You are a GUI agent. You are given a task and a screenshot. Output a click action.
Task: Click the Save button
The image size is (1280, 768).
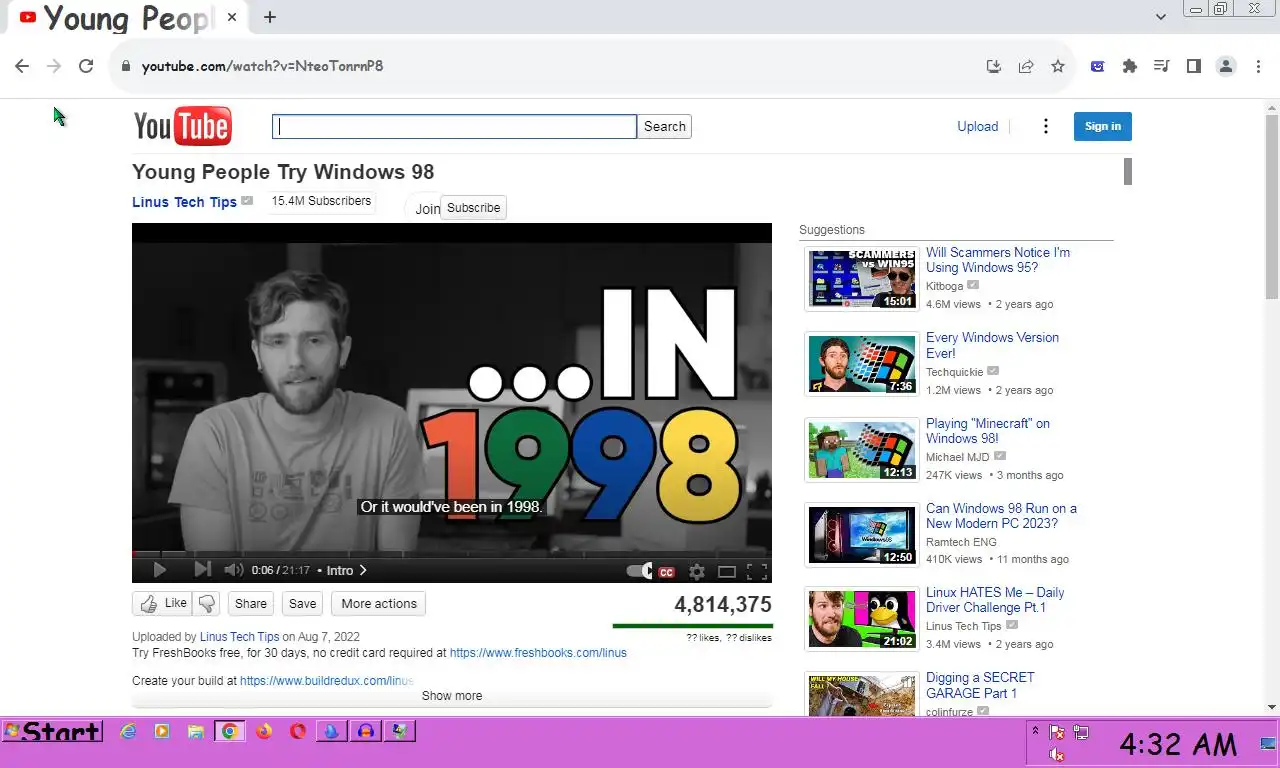click(302, 603)
